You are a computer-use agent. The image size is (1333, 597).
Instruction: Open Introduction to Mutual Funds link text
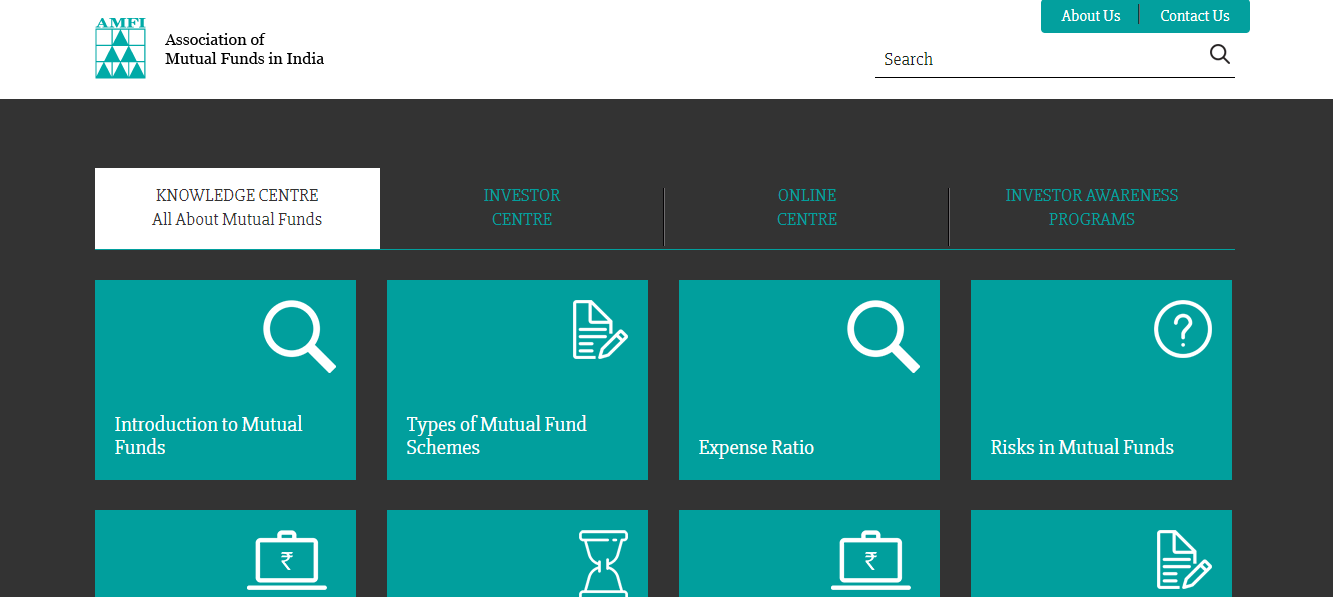coord(208,436)
